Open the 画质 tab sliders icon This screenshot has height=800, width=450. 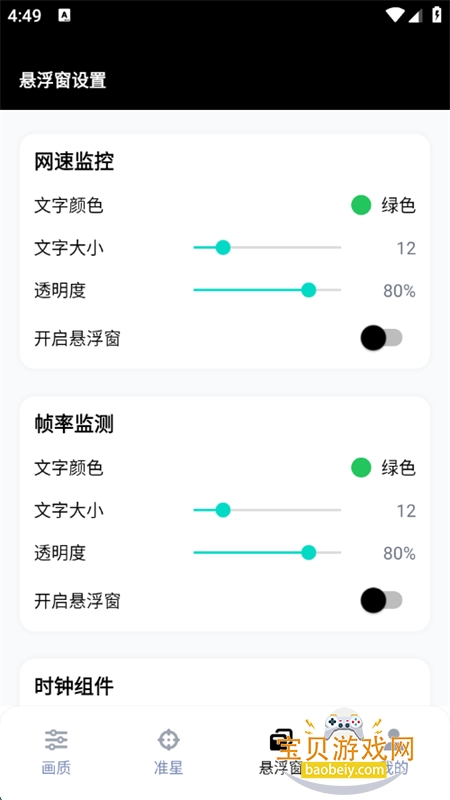tap(56, 739)
